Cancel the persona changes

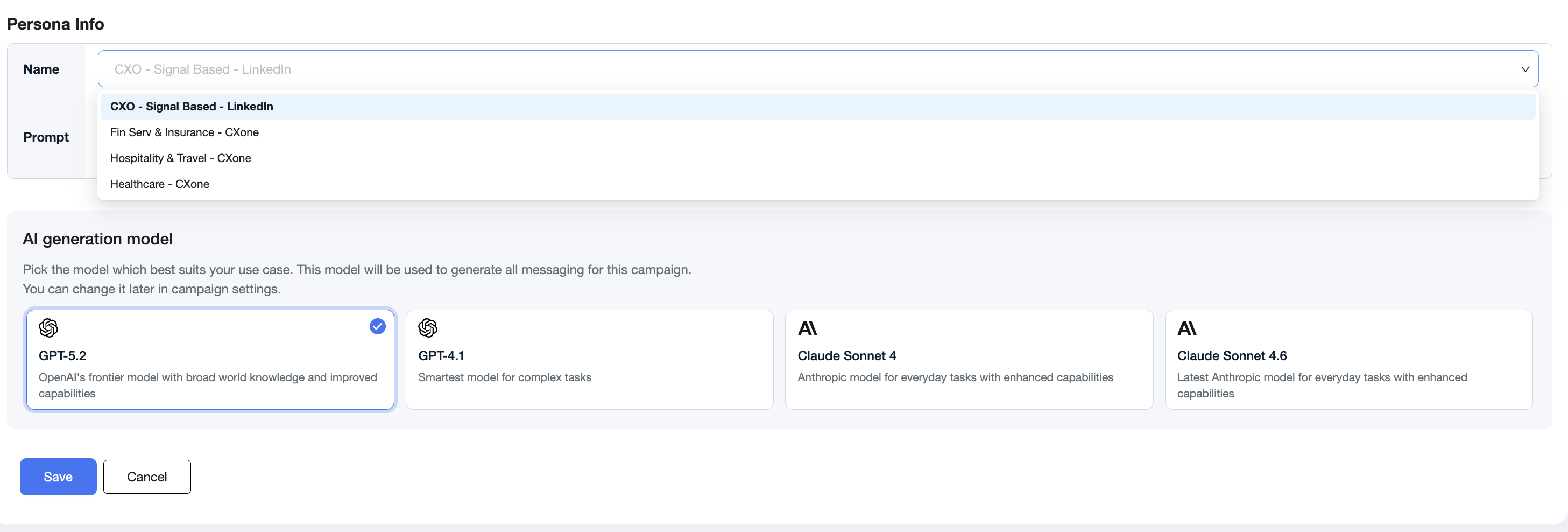coord(147,477)
